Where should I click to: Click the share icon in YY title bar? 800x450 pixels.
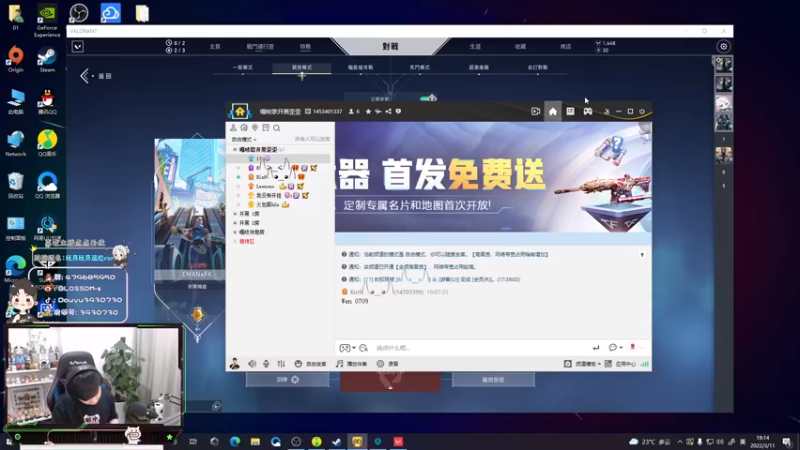click(x=388, y=111)
